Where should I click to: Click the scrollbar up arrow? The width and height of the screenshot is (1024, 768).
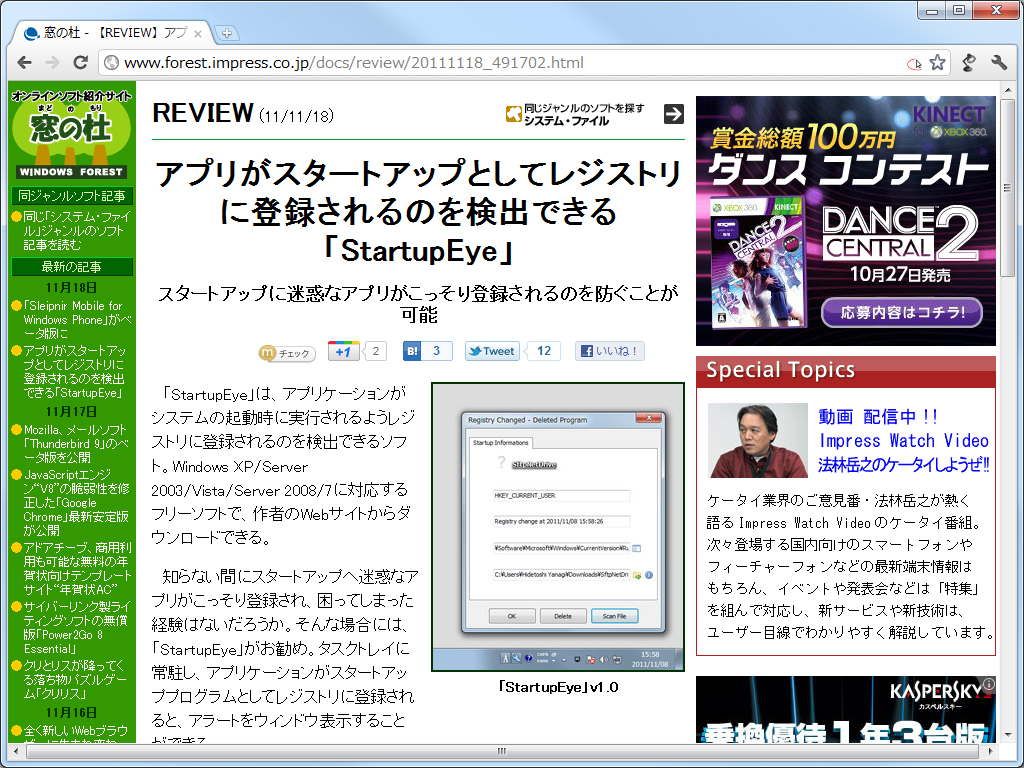tap(1007, 88)
